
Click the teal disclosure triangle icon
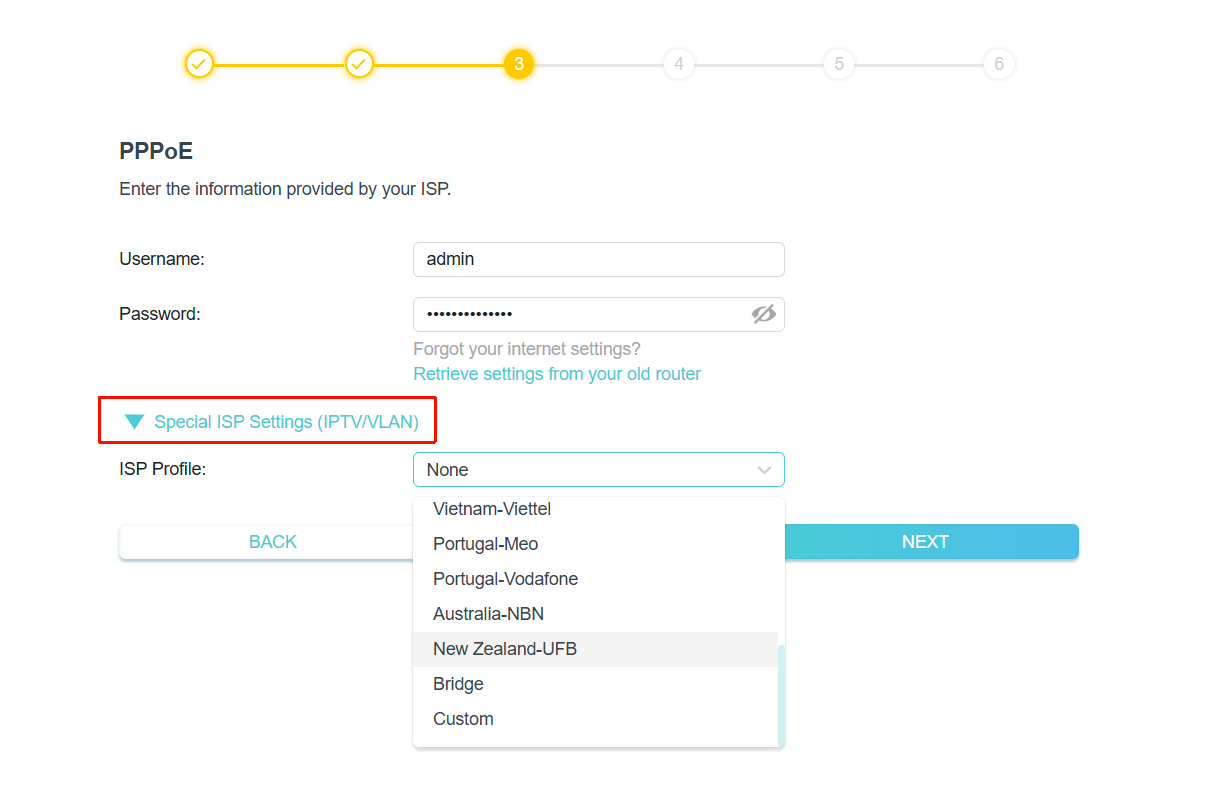[134, 421]
